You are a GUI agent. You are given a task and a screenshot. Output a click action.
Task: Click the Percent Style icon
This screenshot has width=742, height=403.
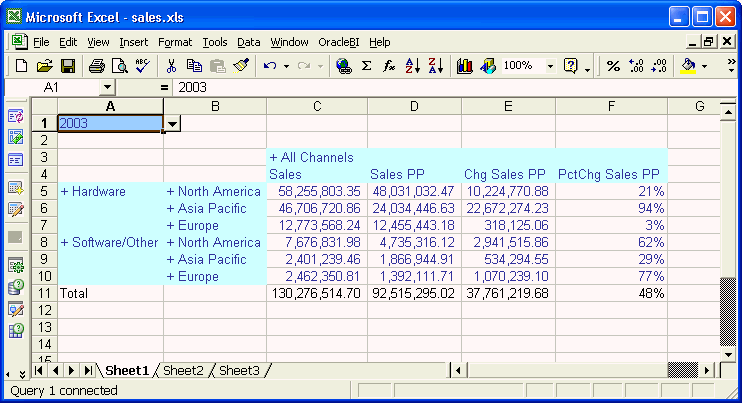pyautogui.click(x=613, y=66)
